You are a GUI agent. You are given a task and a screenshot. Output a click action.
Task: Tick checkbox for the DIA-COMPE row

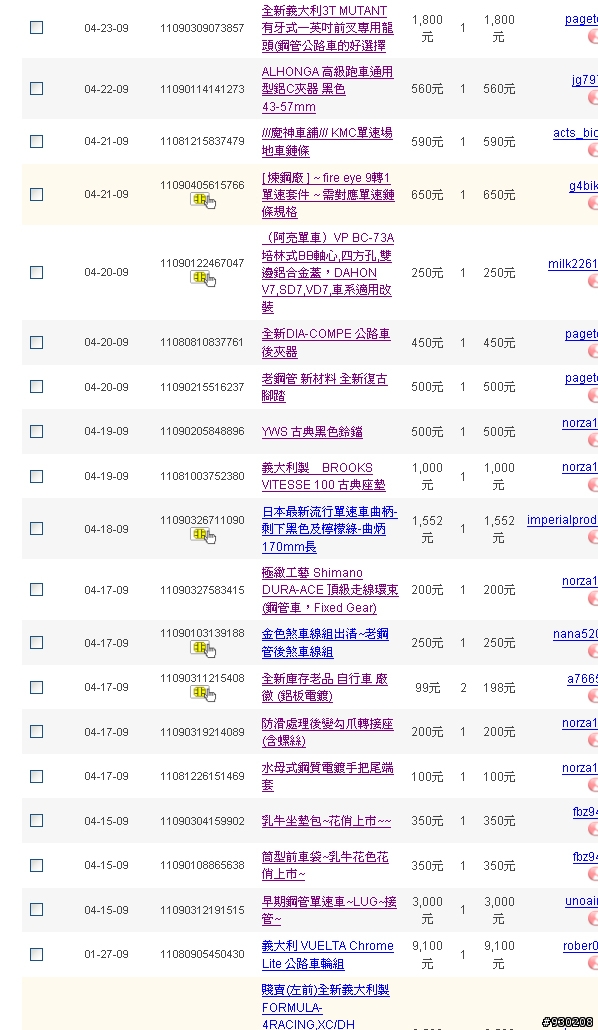tap(37, 342)
